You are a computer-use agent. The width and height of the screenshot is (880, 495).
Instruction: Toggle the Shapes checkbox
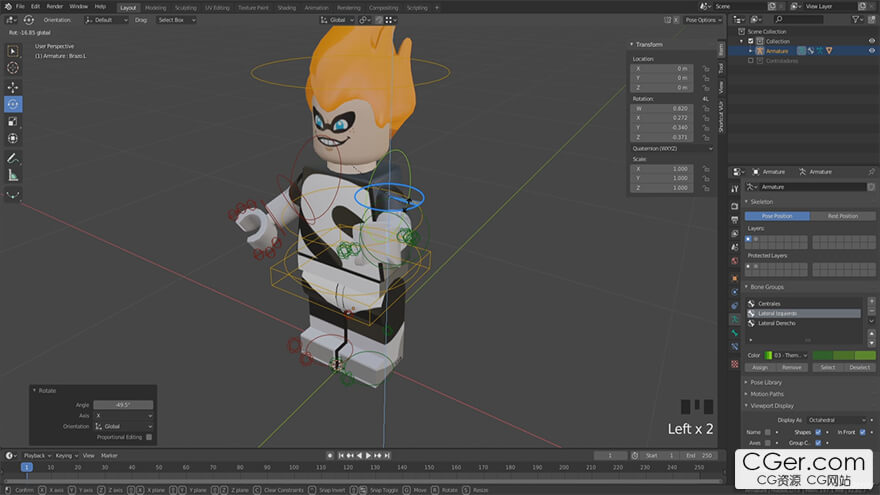818,432
